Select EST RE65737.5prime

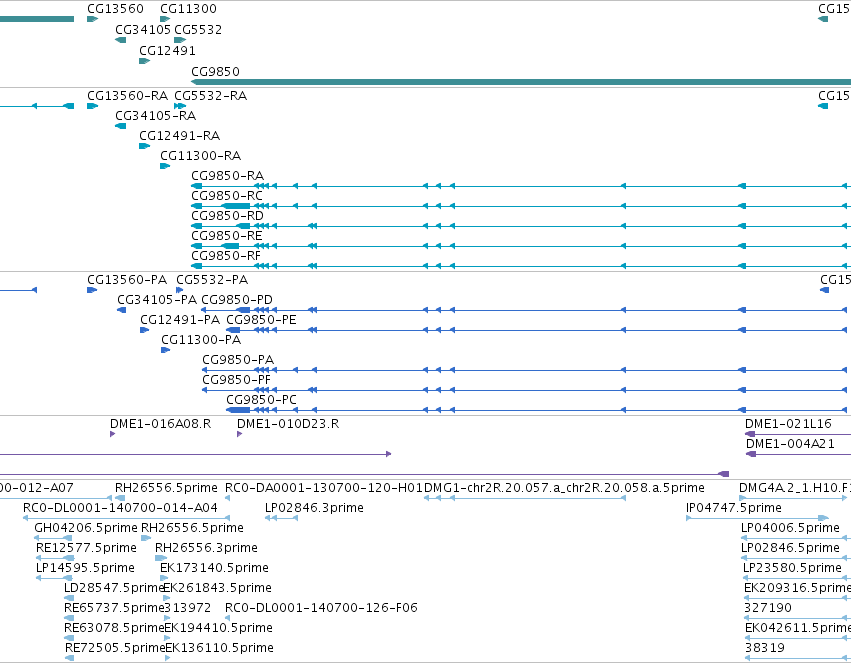(x=114, y=609)
